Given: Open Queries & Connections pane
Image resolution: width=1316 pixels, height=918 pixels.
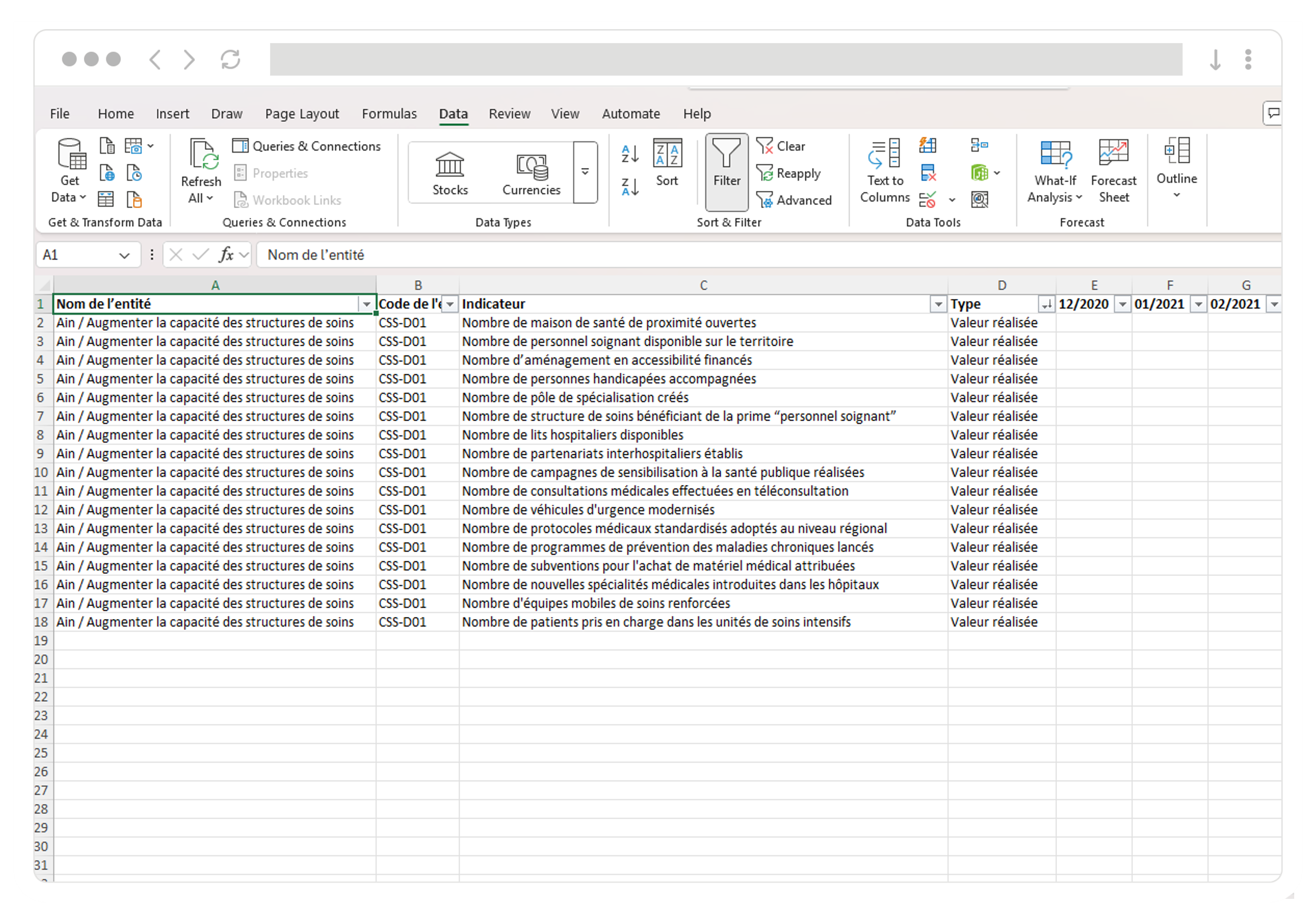Looking at the screenshot, I should tap(306, 146).
